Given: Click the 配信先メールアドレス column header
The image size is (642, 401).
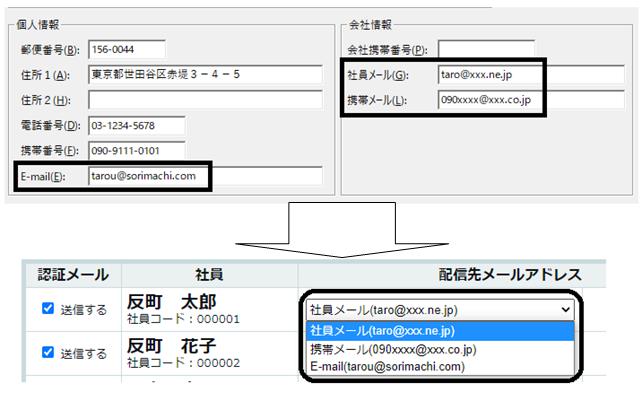Looking at the screenshot, I should pos(510,274).
